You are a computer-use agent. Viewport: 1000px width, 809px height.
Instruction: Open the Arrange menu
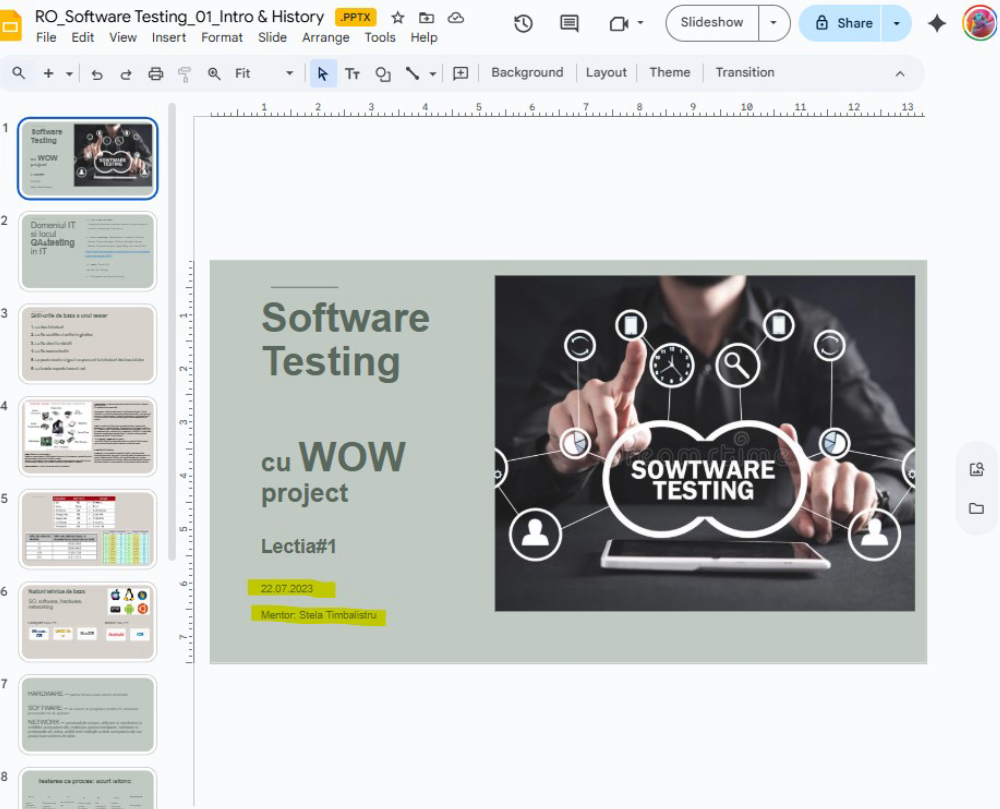click(326, 37)
